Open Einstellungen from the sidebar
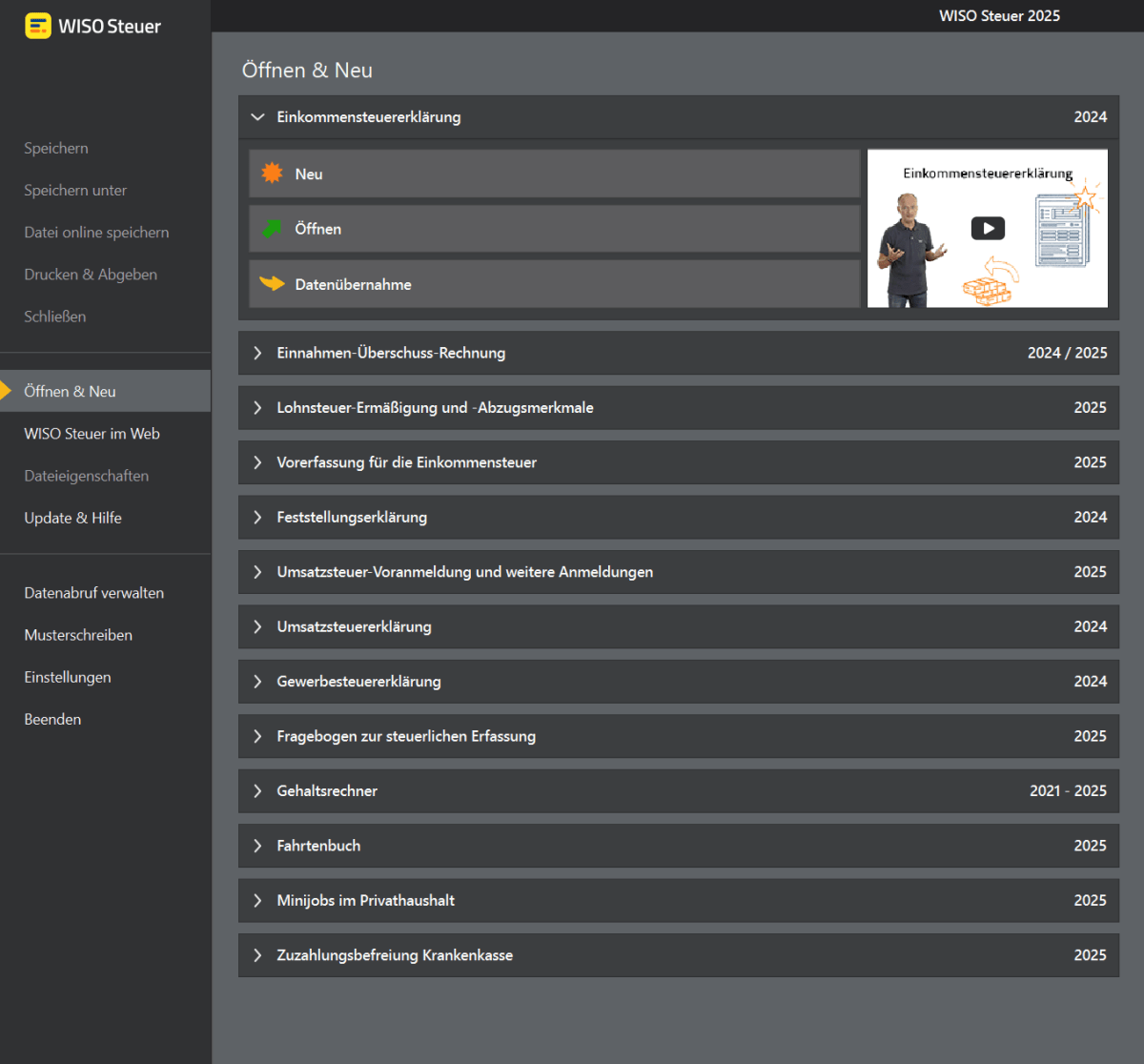Viewport: 1144px width, 1064px height. tap(68, 677)
